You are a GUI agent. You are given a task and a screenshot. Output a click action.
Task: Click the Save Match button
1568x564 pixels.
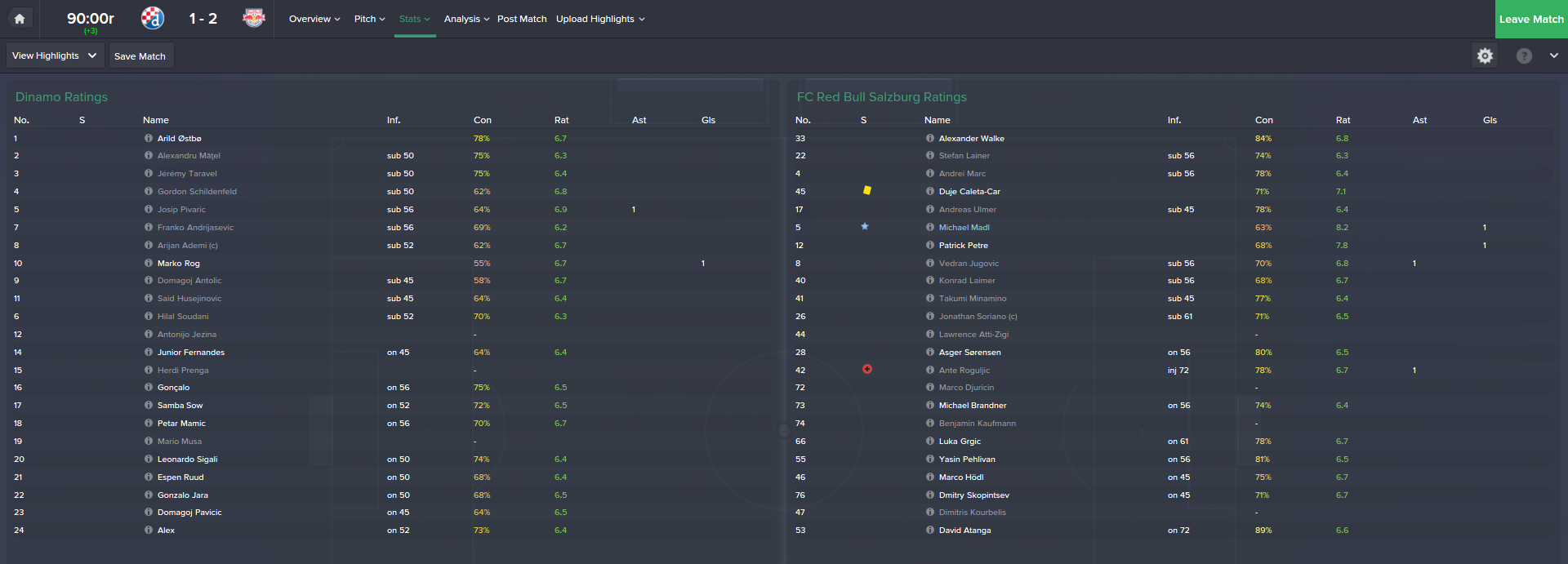pos(140,56)
